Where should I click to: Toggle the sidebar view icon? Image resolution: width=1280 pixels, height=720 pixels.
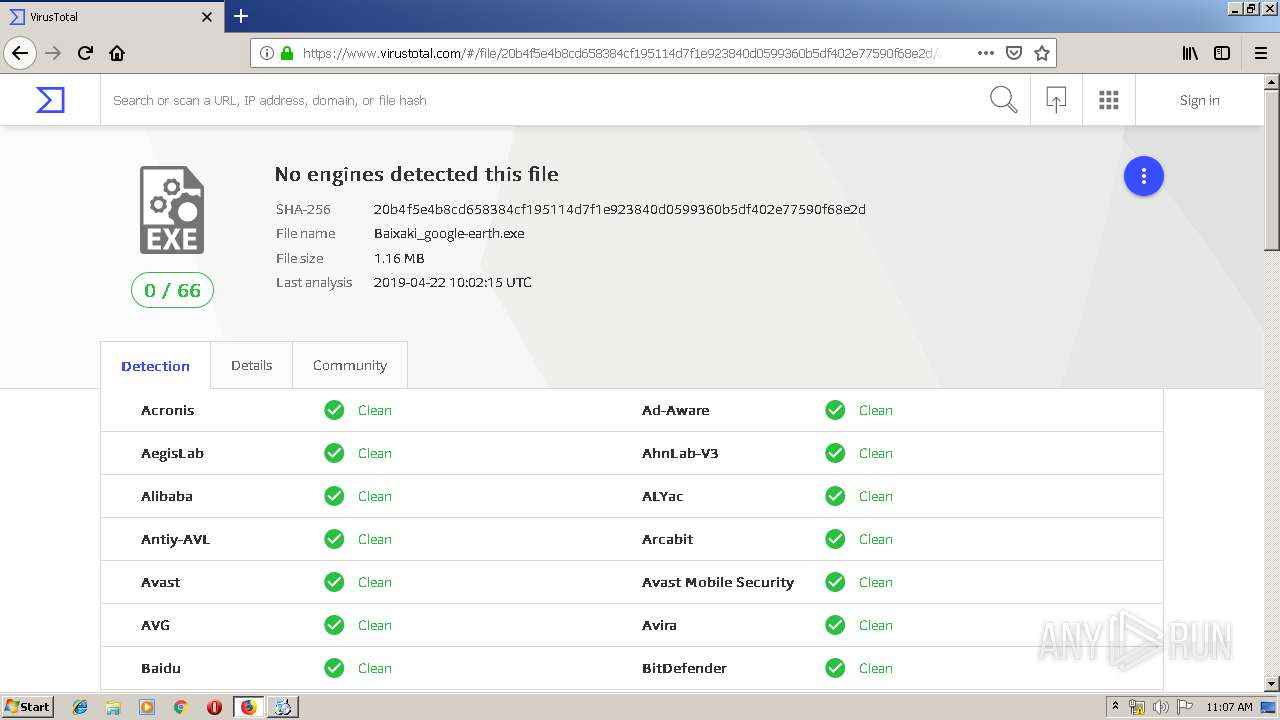(1222, 53)
